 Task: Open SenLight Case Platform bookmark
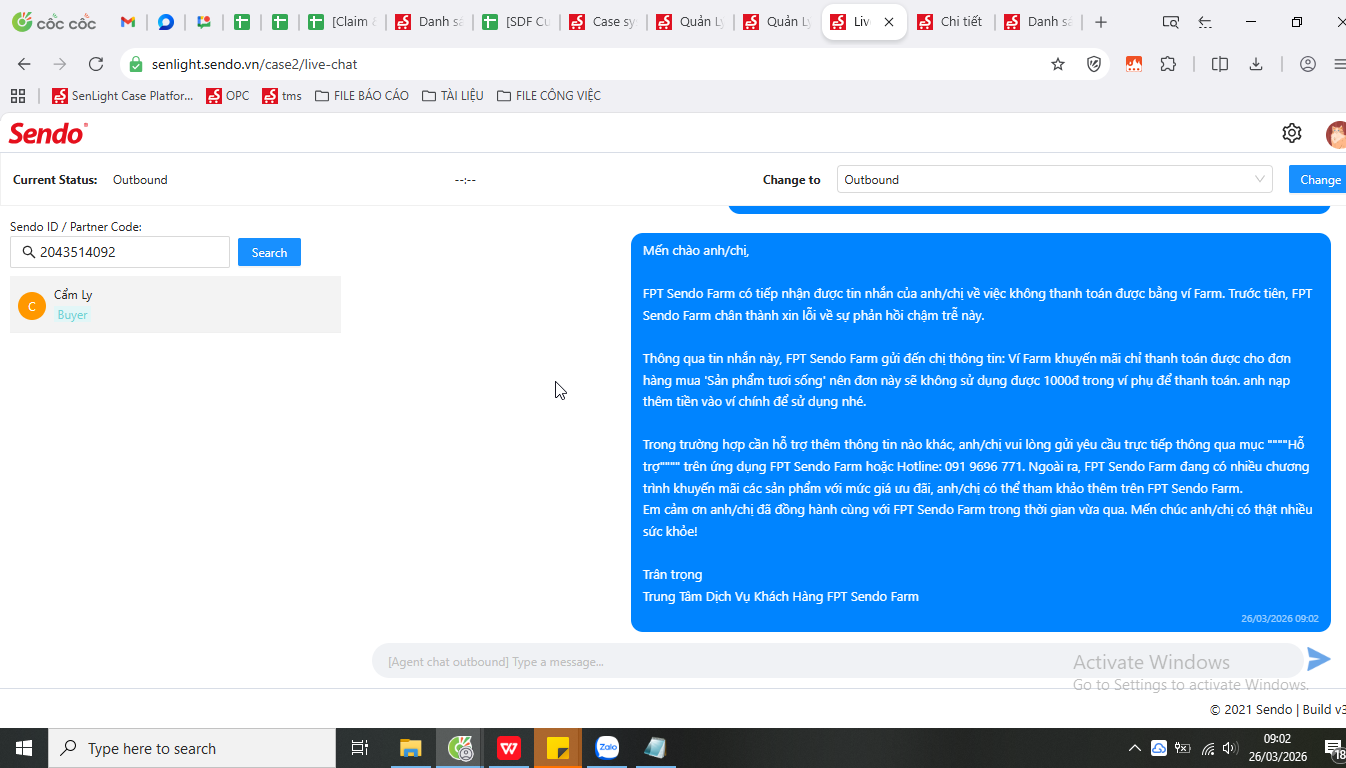click(123, 96)
